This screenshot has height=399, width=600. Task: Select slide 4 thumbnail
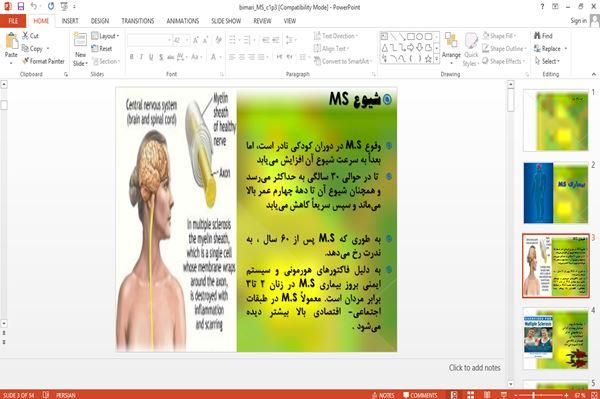pyautogui.click(x=556, y=338)
